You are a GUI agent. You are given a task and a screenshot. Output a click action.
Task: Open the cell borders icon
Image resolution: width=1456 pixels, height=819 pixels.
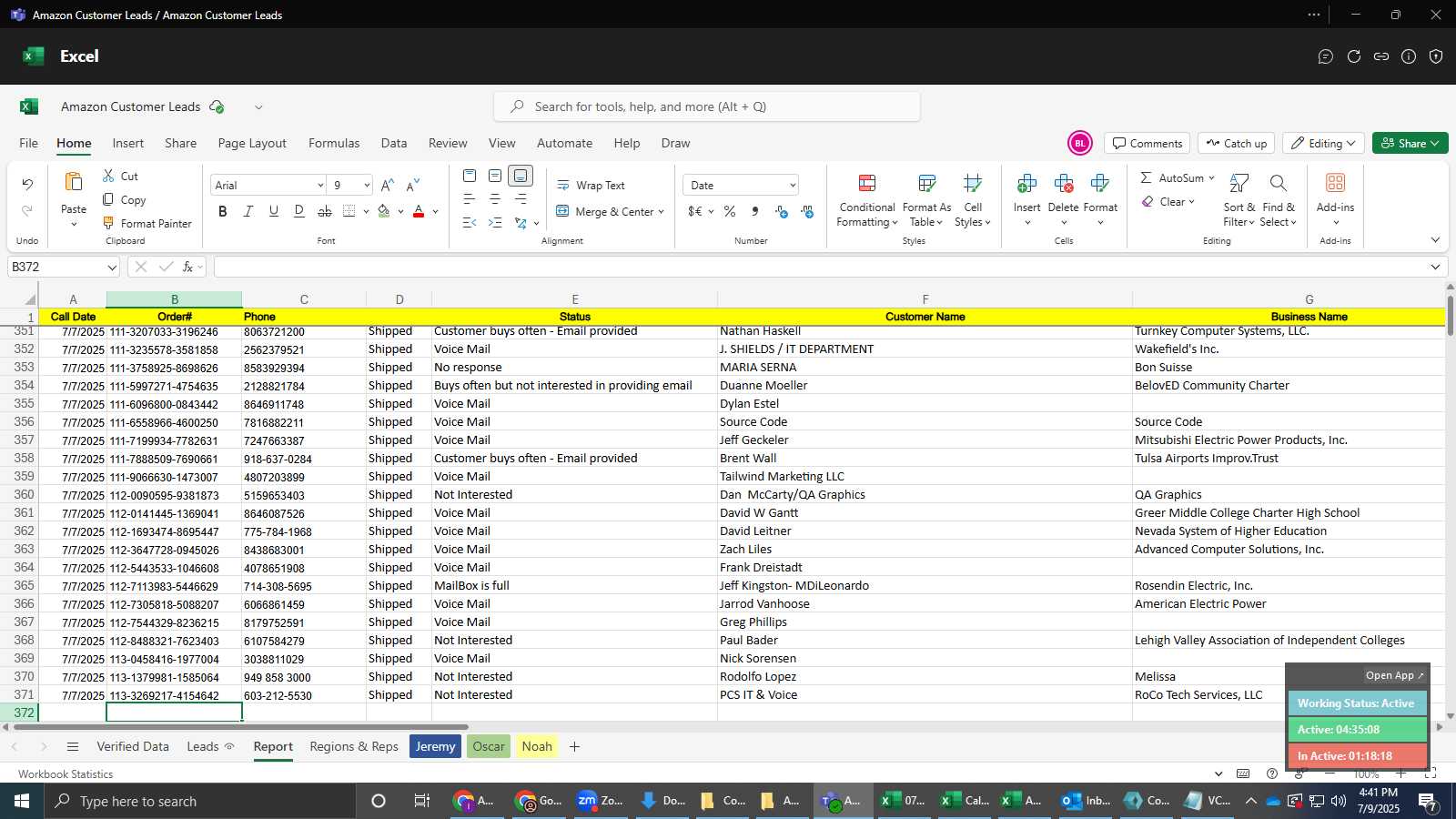tap(349, 211)
